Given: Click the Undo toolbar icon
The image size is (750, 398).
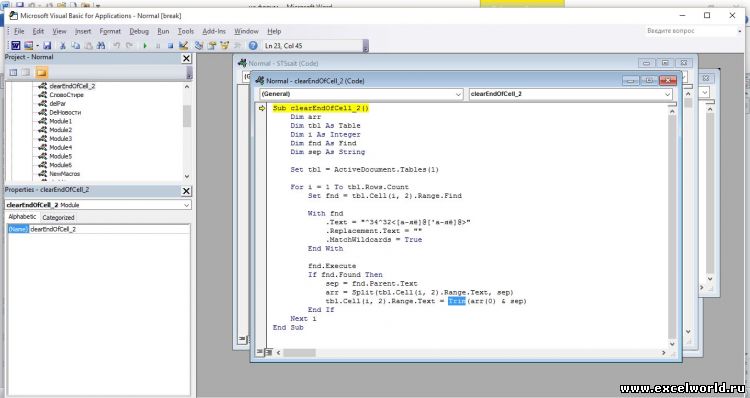Looking at the screenshot, I should pos(116,45).
